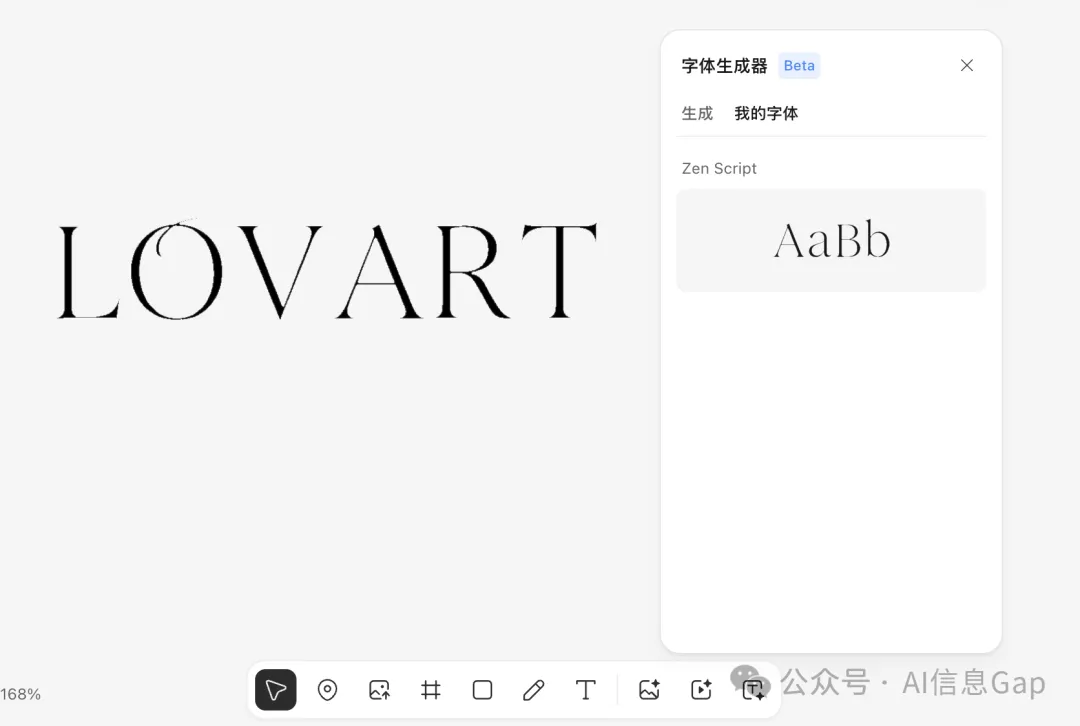
Task: Switch to the 生成 tab
Action: (x=697, y=114)
